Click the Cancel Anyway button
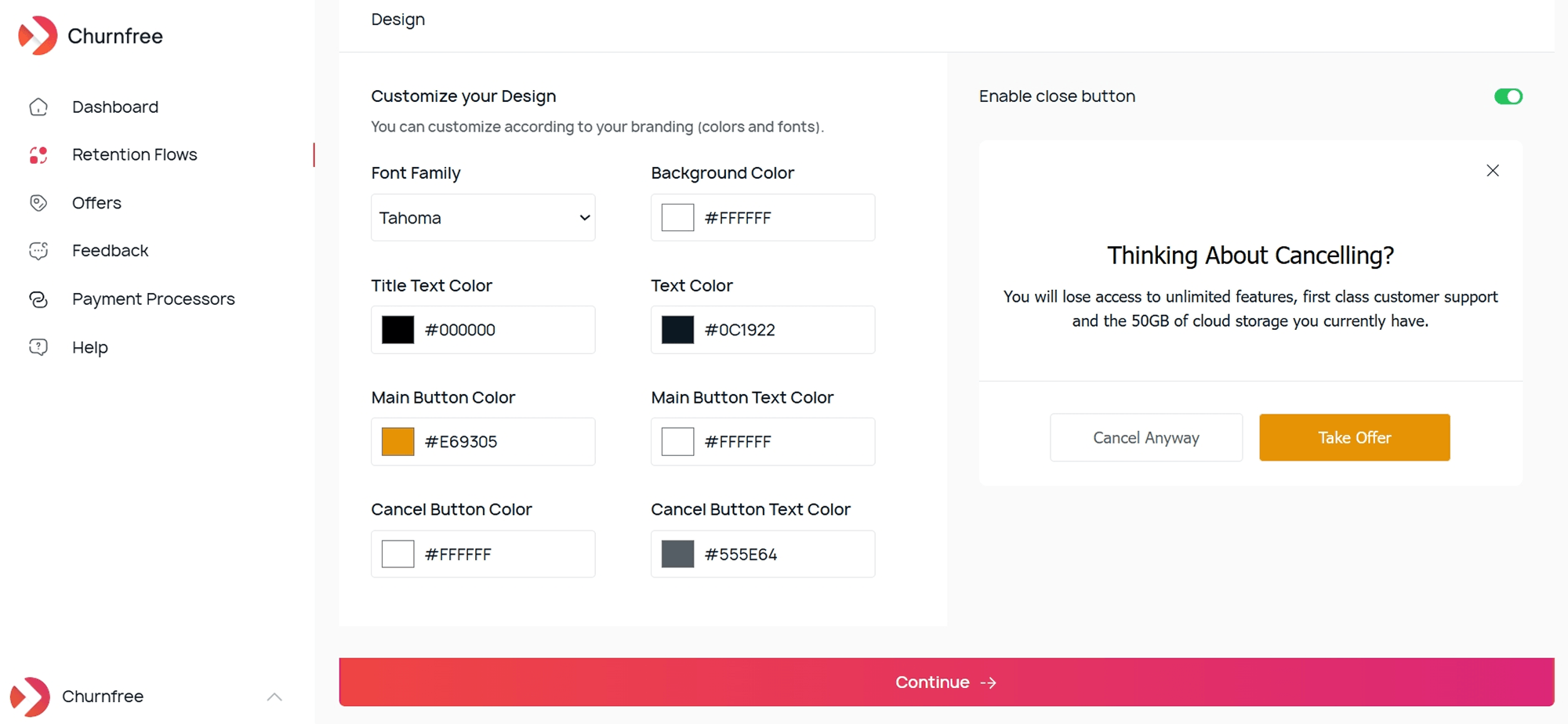 point(1145,437)
